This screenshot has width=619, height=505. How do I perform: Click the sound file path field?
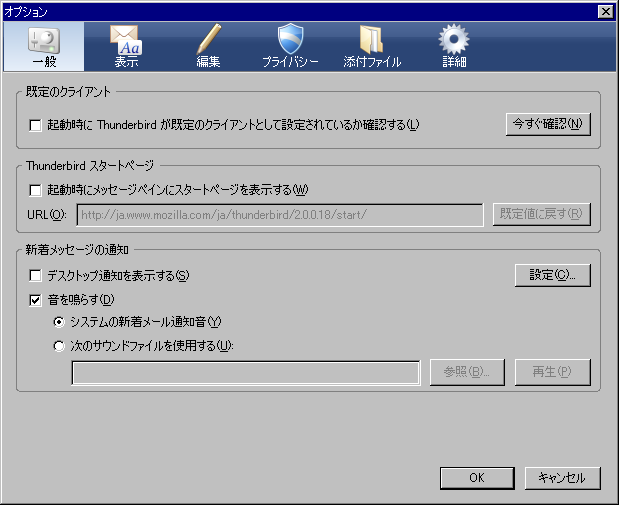tap(246, 373)
